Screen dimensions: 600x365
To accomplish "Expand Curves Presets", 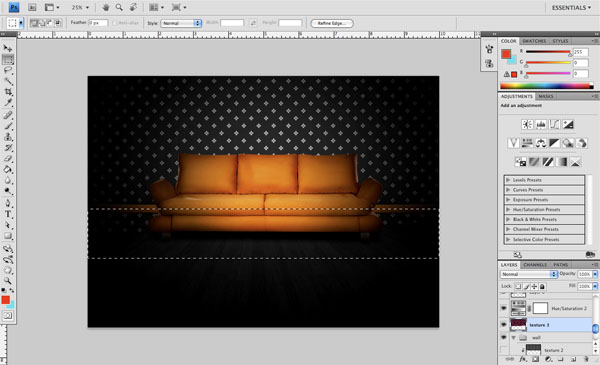I will pyautogui.click(x=508, y=190).
